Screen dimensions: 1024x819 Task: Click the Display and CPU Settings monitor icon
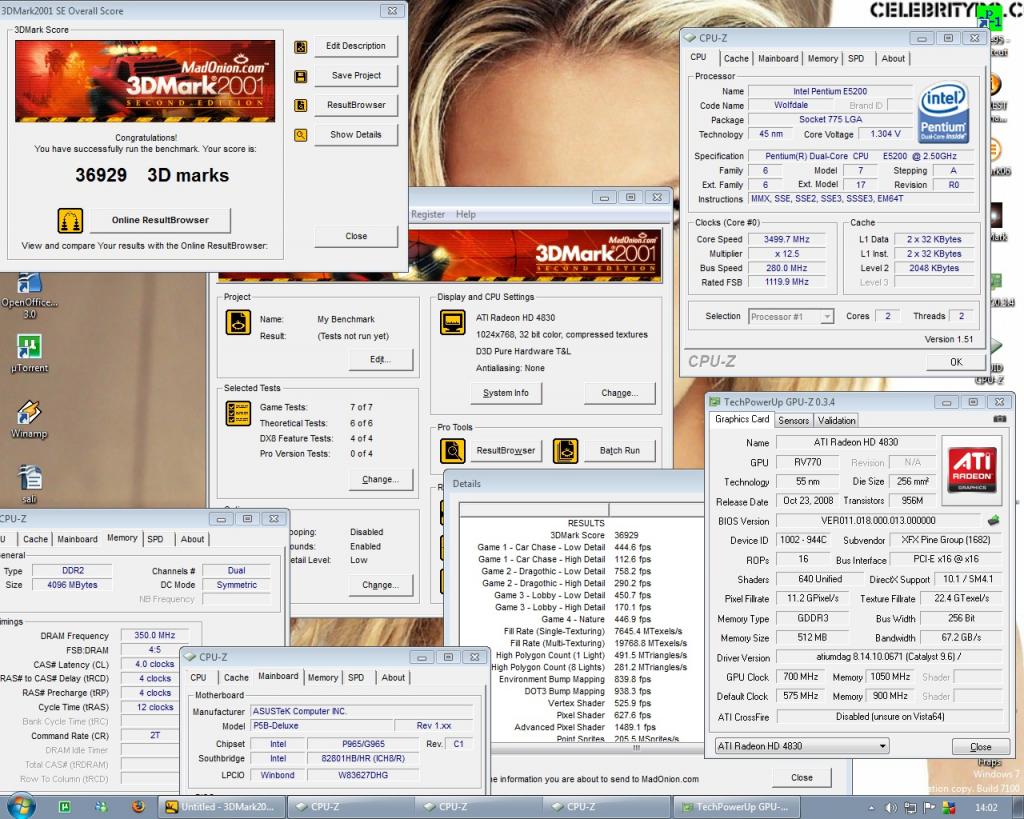[453, 323]
